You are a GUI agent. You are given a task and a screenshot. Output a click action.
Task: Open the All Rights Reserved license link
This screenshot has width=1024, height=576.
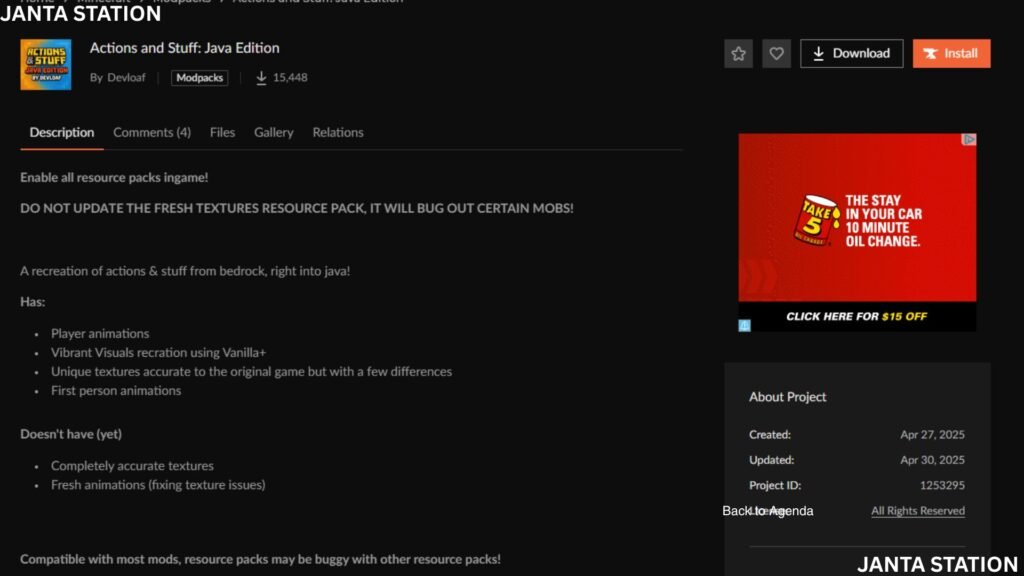[918, 511]
